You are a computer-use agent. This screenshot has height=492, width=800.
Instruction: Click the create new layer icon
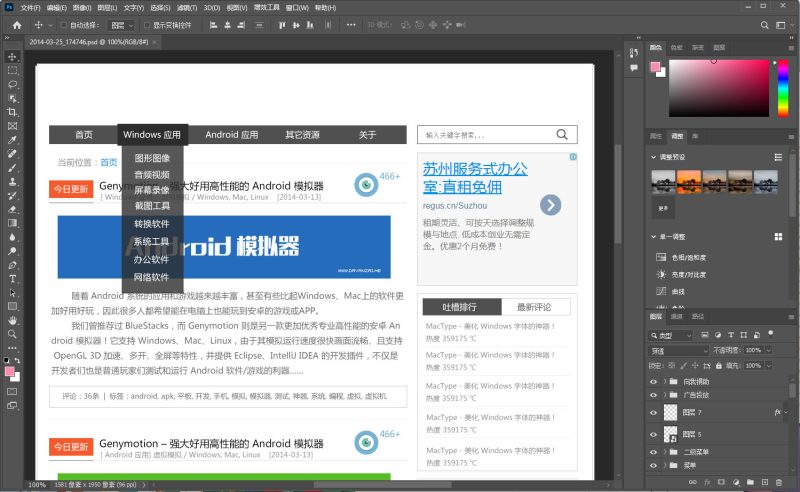pyautogui.click(x=764, y=482)
